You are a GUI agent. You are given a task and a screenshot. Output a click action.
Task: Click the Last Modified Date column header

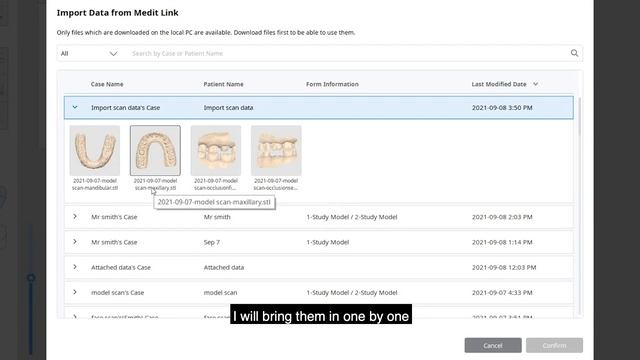[499, 84]
